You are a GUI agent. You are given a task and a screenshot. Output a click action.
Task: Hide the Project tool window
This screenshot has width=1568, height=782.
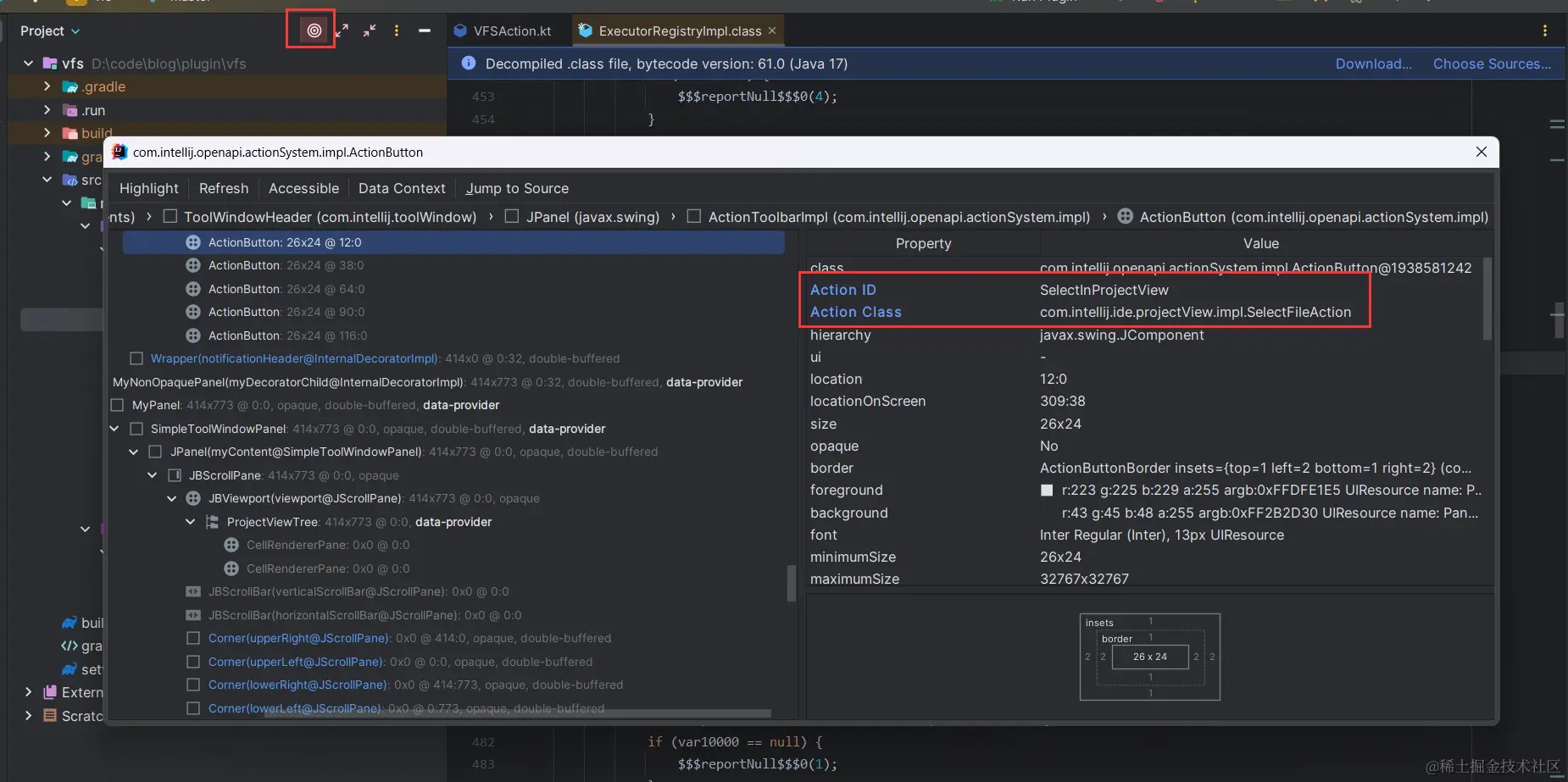[x=425, y=31]
